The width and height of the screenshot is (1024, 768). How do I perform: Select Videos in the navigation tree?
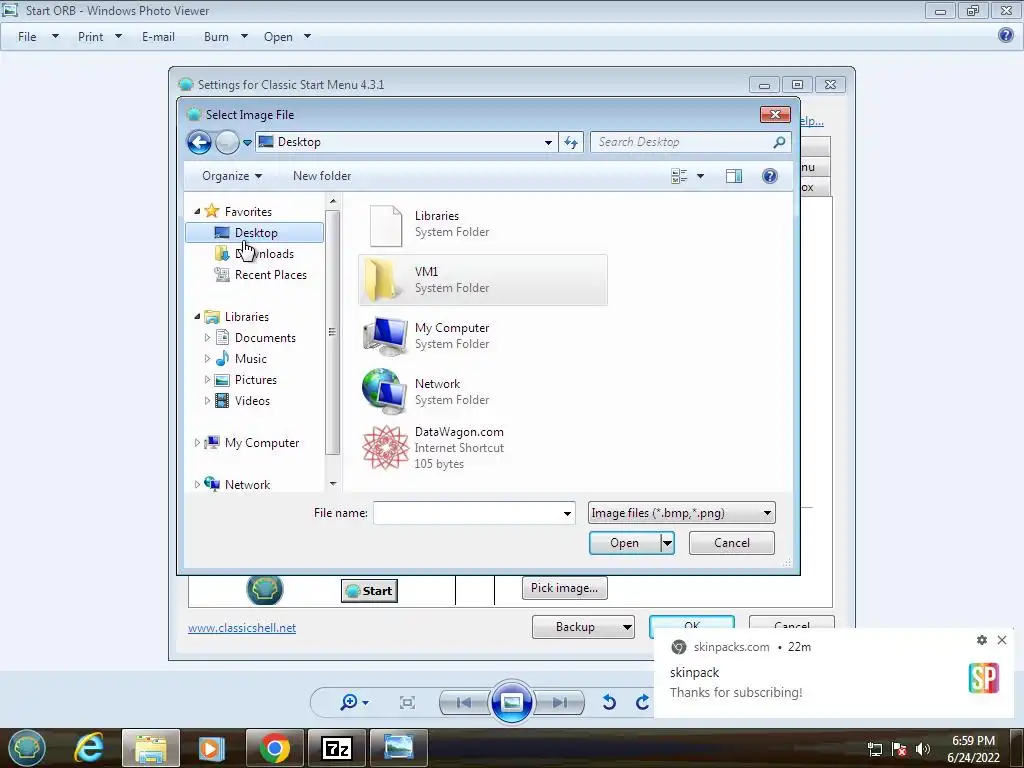[252, 400]
